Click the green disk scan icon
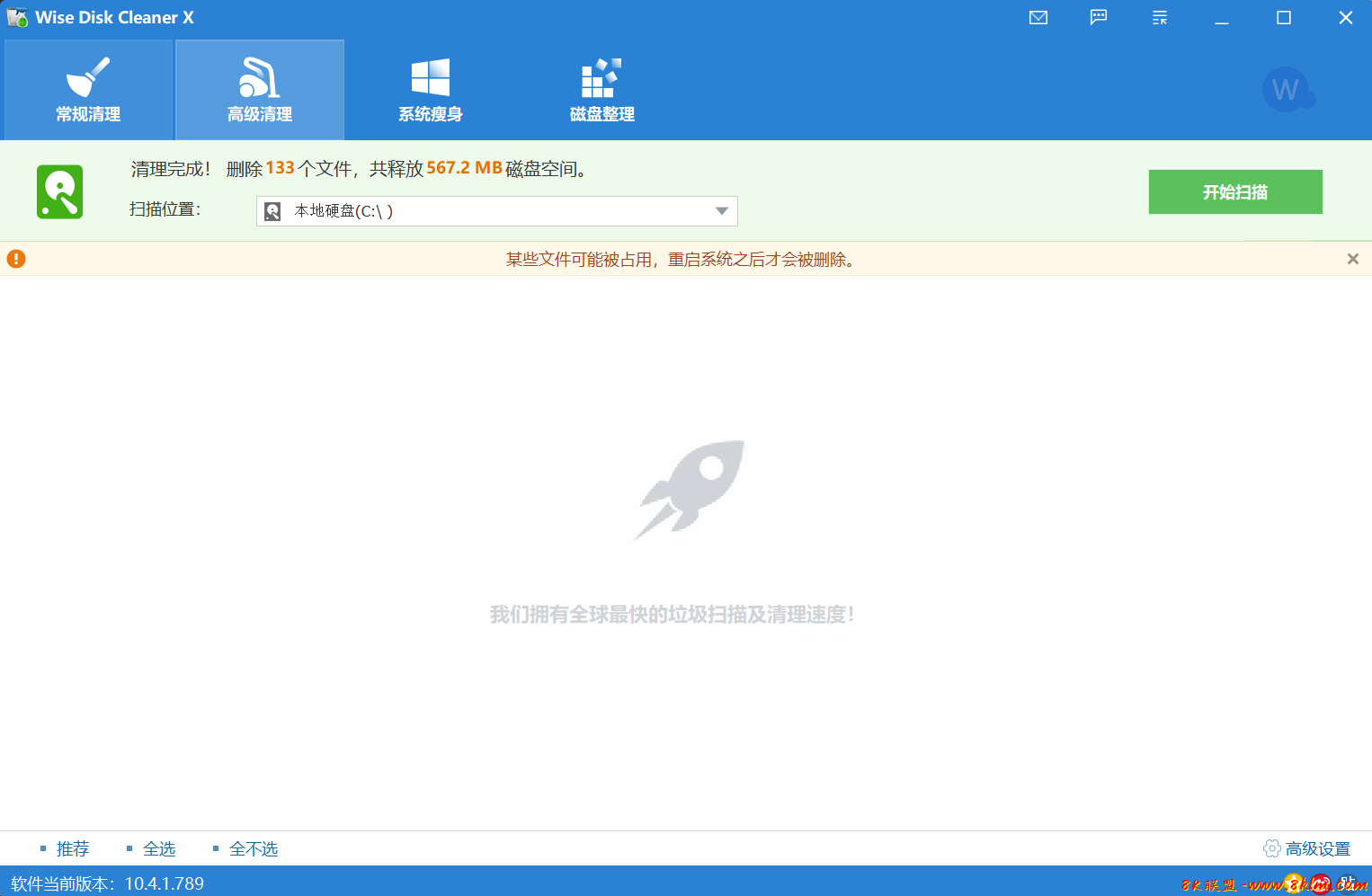 tap(60, 191)
